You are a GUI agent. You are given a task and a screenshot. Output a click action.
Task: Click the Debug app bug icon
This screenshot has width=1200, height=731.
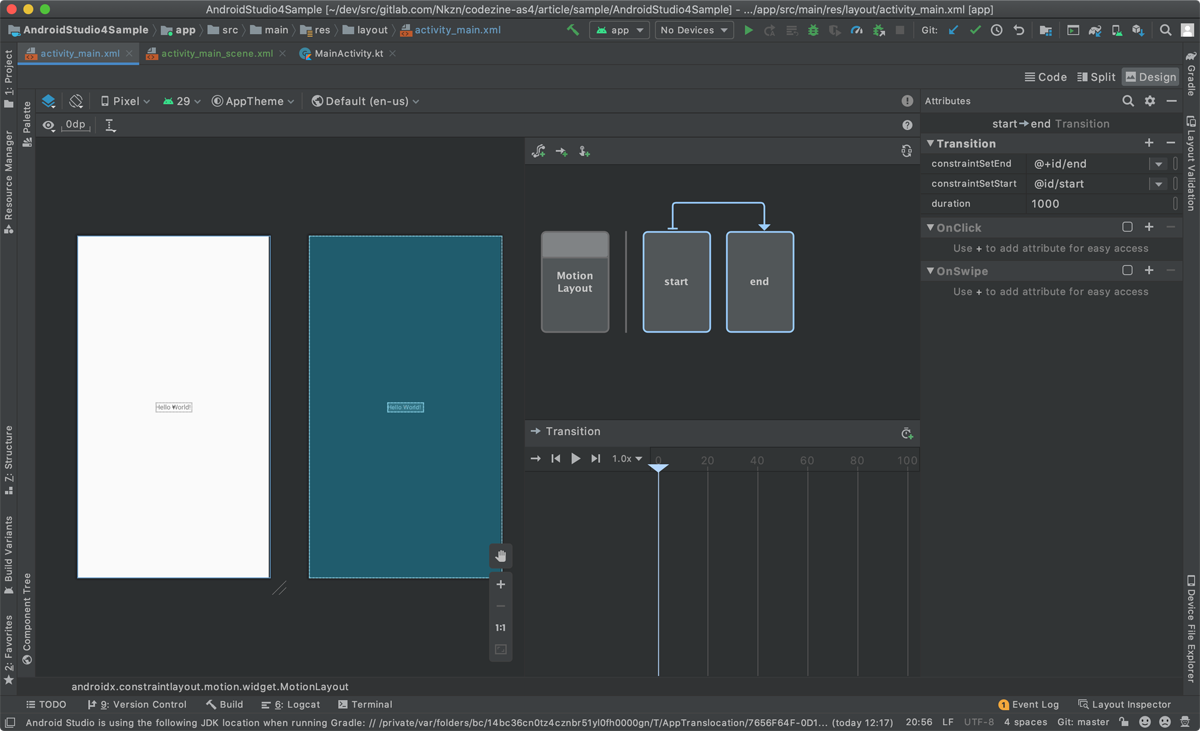tap(813, 30)
